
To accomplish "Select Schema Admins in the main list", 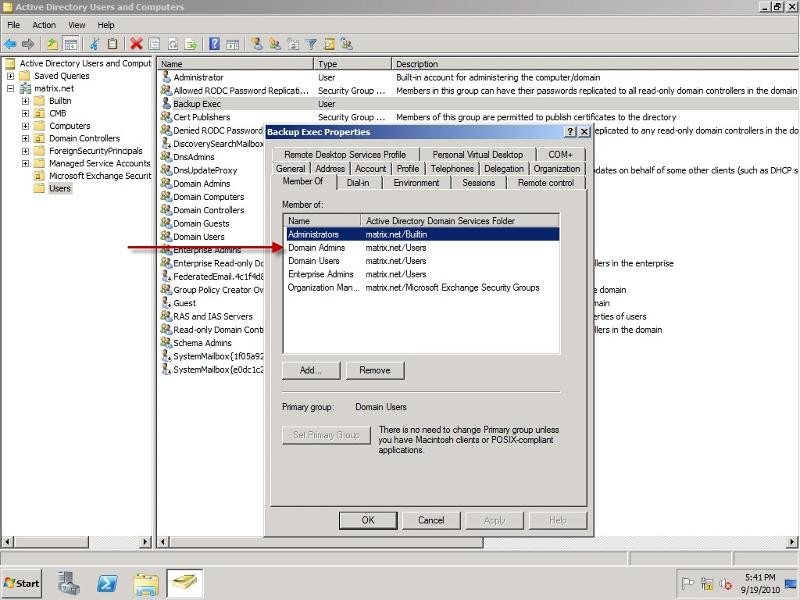I will point(202,343).
